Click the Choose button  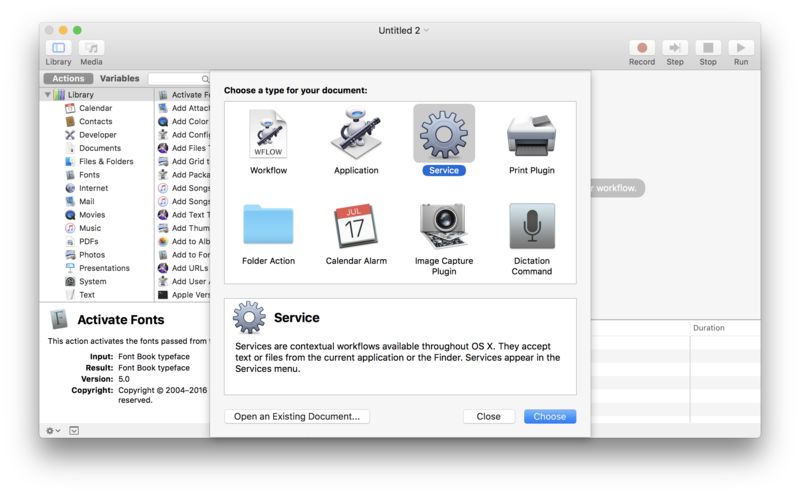pyautogui.click(x=549, y=416)
